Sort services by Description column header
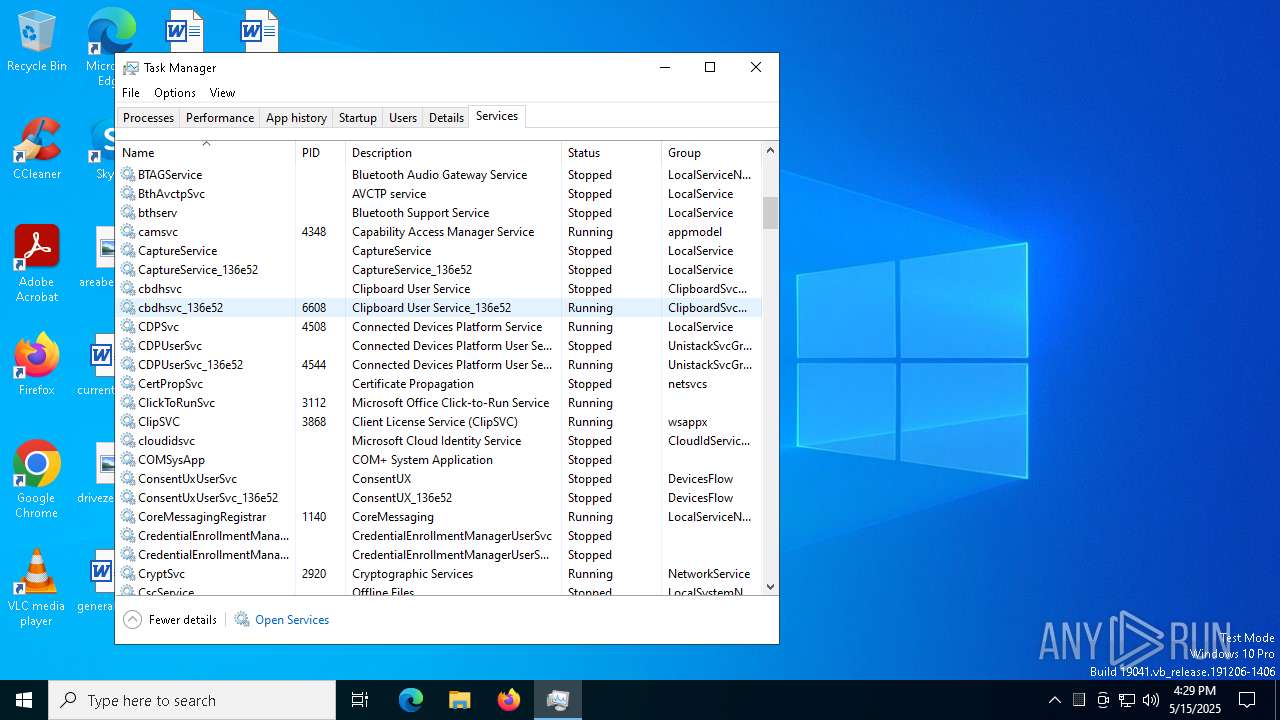 (x=453, y=152)
